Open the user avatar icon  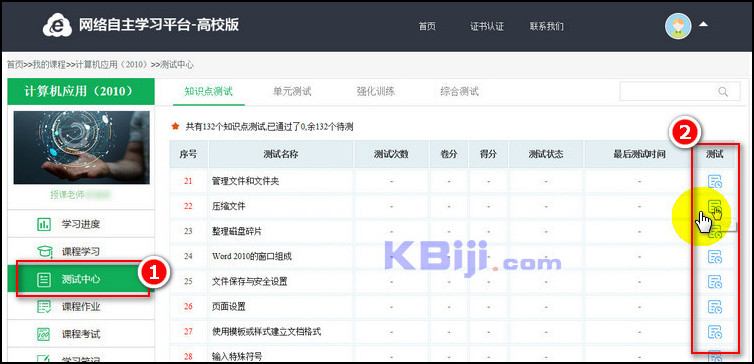(678, 26)
